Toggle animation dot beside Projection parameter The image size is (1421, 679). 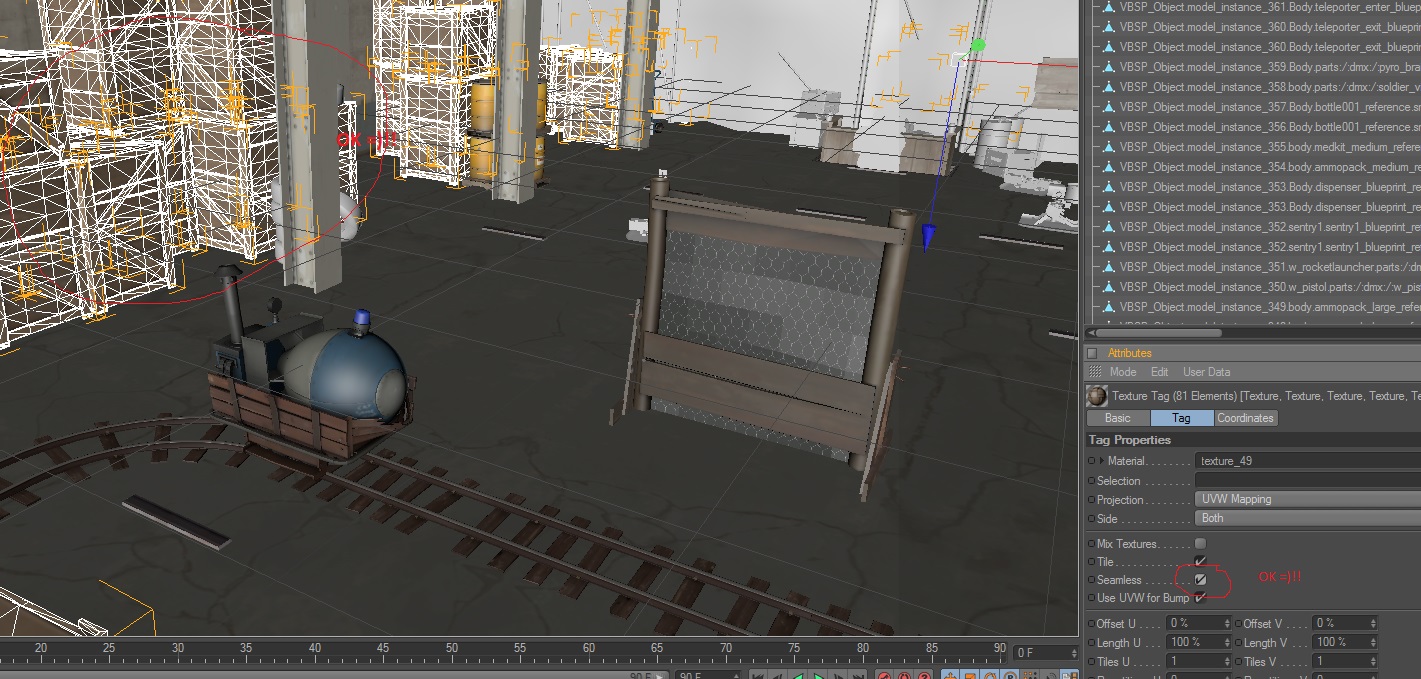point(1092,500)
